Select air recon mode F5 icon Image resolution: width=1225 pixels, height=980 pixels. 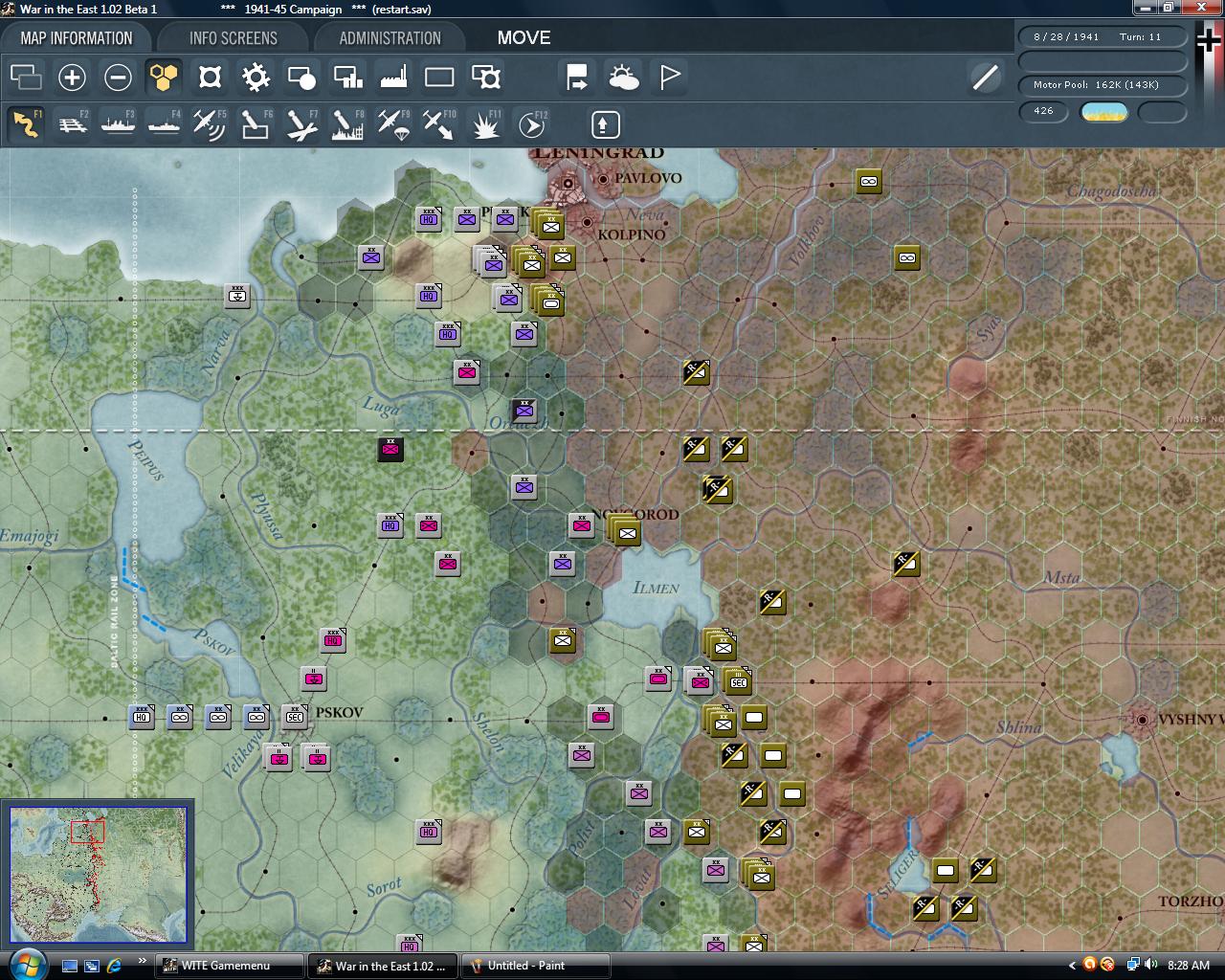210,123
